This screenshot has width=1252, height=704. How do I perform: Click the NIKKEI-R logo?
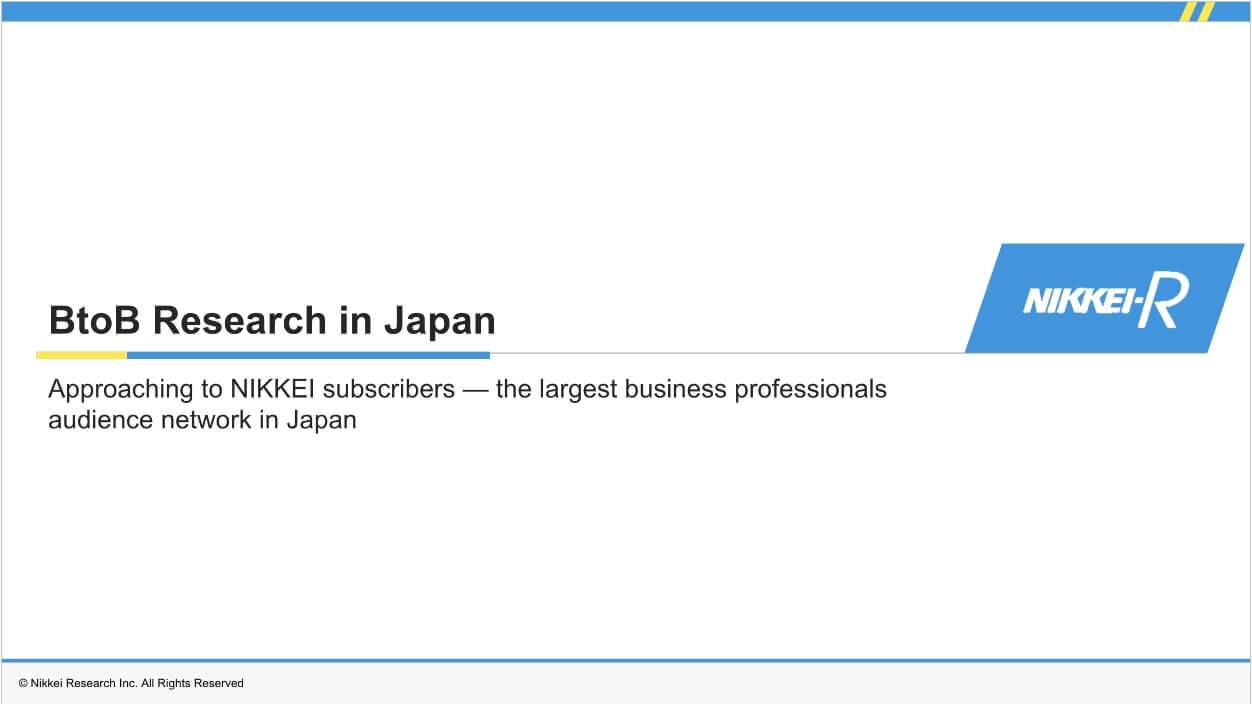(x=1105, y=298)
